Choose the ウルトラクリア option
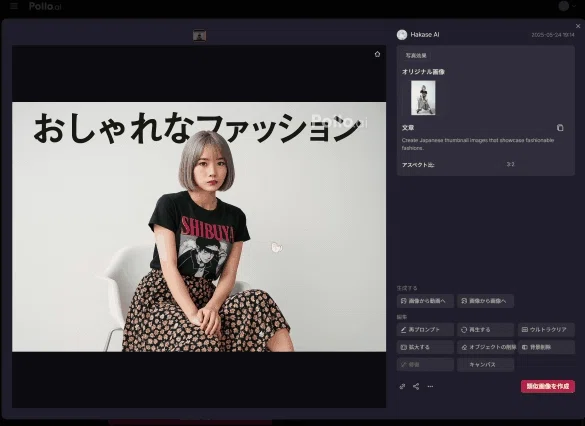585x426 pixels. (546, 330)
